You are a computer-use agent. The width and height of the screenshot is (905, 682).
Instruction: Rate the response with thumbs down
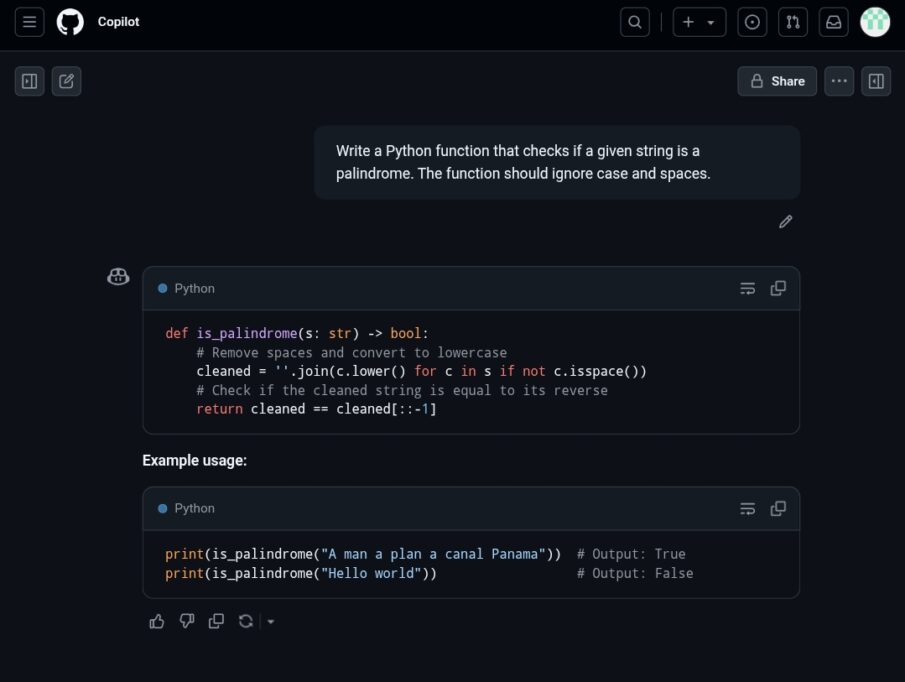186,621
